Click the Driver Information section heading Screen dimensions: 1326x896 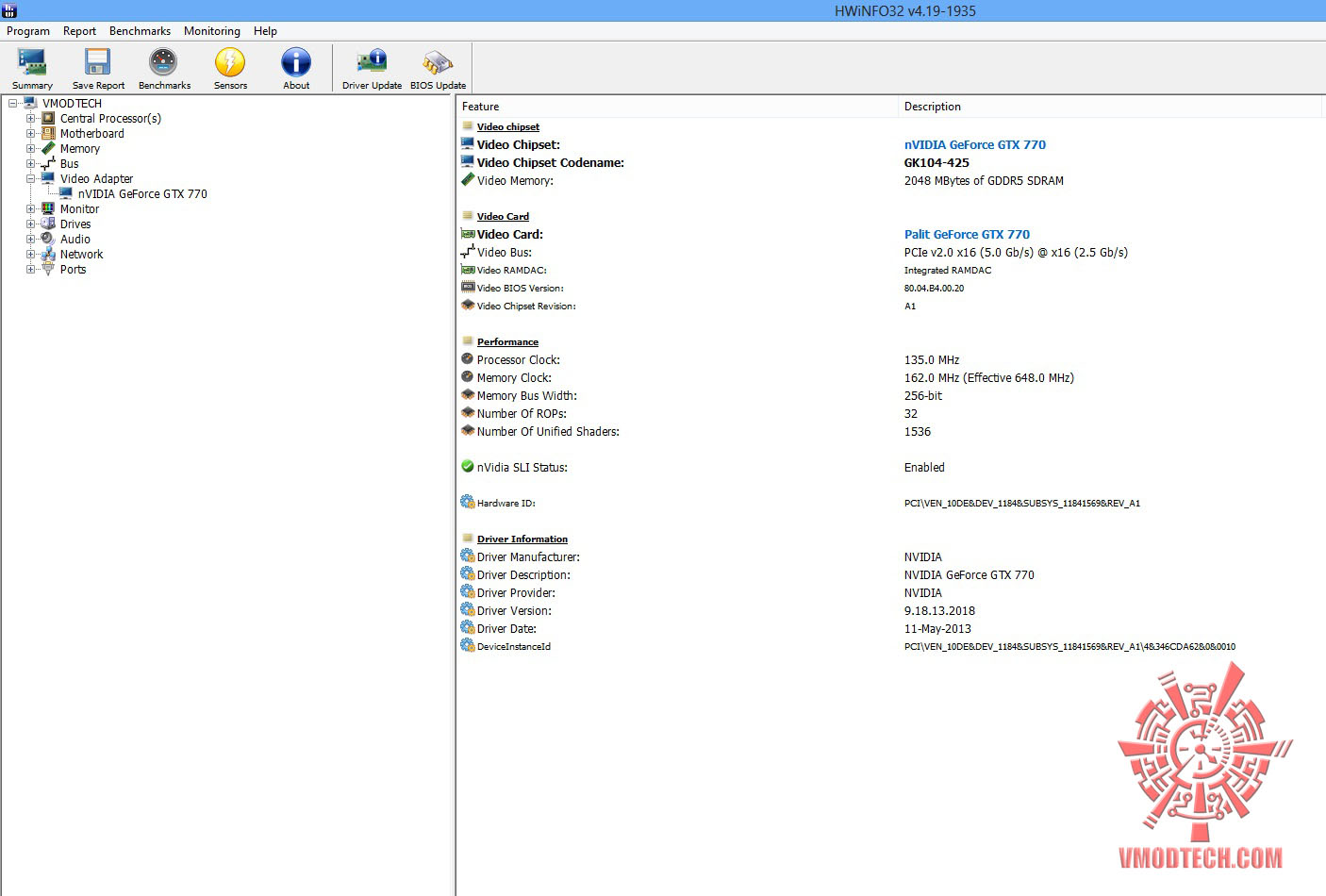[522, 539]
